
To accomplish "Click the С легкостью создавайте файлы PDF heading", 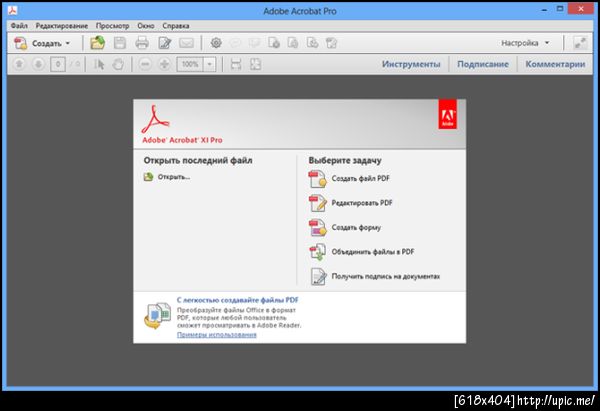I will click(x=238, y=300).
